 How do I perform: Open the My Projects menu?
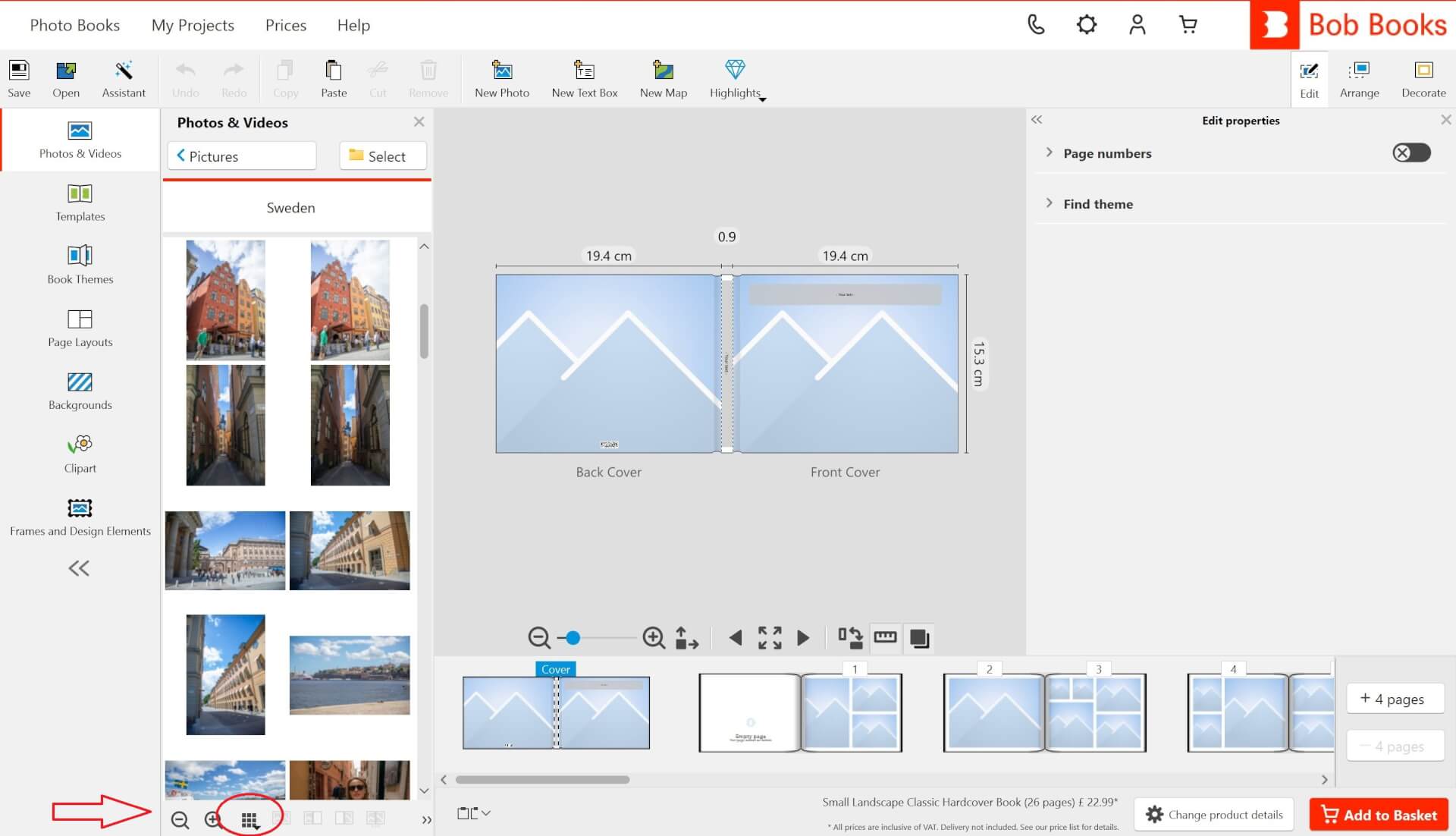[x=193, y=25]
